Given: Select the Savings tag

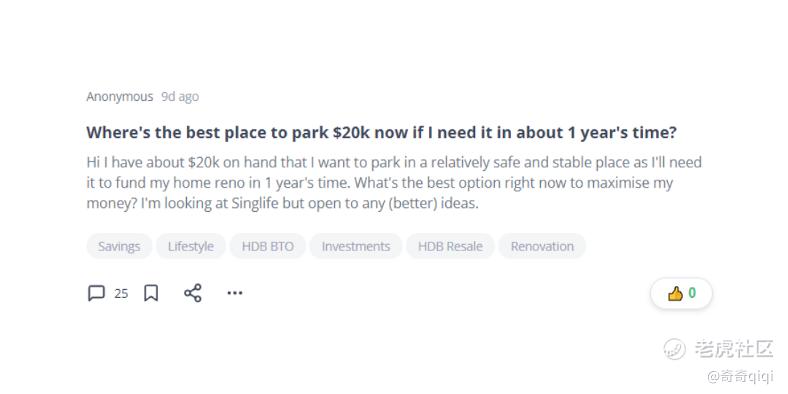Looking at the screenshot, I should [x=119, y=246].
